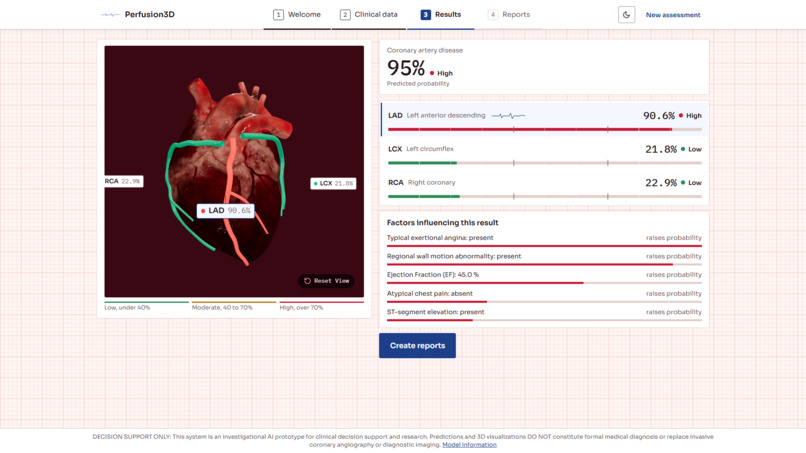Click the Coronary artery disease heading

pos(425,50)
